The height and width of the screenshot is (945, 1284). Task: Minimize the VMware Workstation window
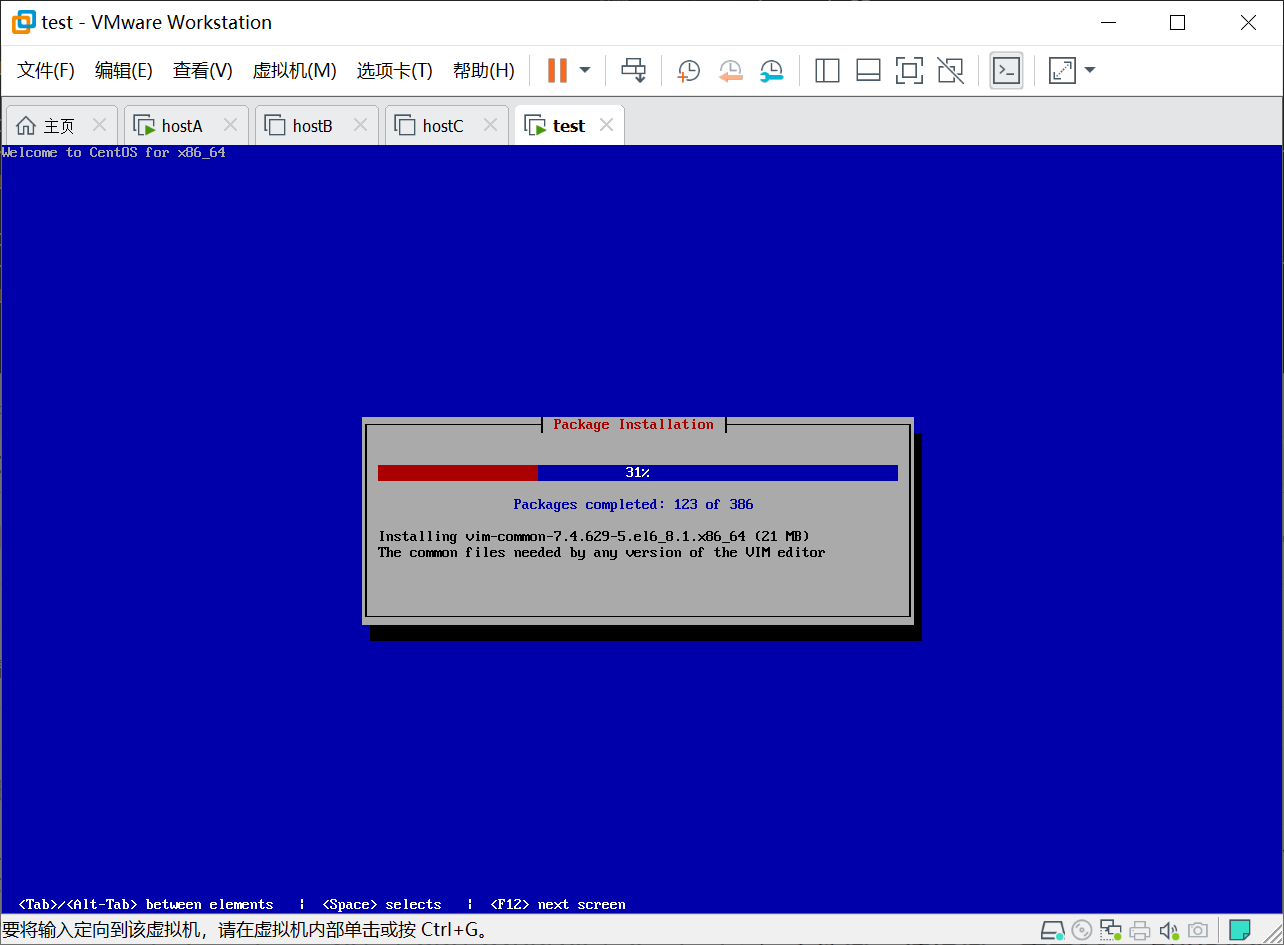(1107, 22)
